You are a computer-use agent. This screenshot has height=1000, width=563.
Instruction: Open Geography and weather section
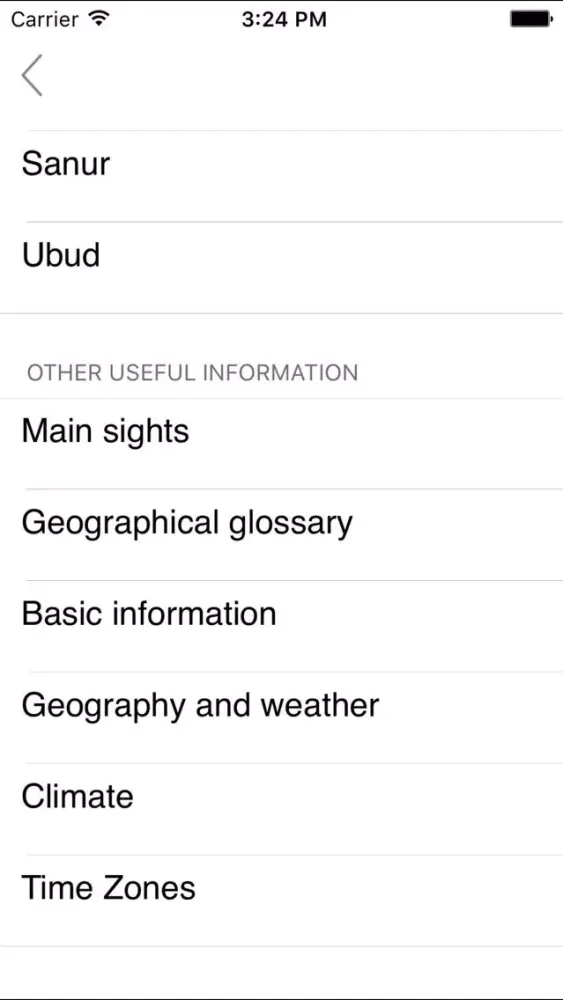[x=281, y=717]
